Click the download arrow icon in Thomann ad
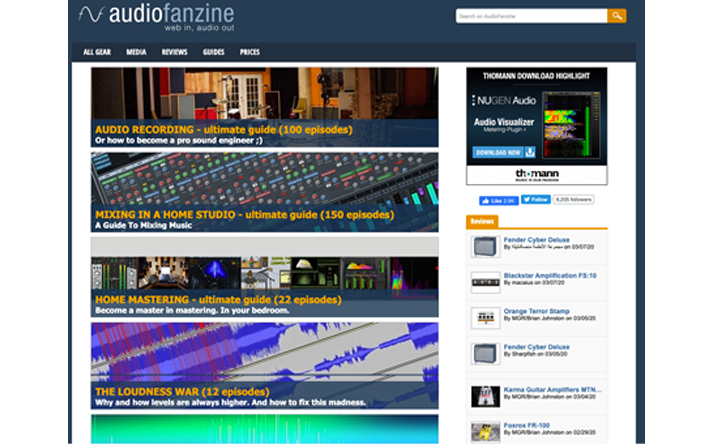The width and height of the screenshot is (702, 445). click(x=530, y=152)
